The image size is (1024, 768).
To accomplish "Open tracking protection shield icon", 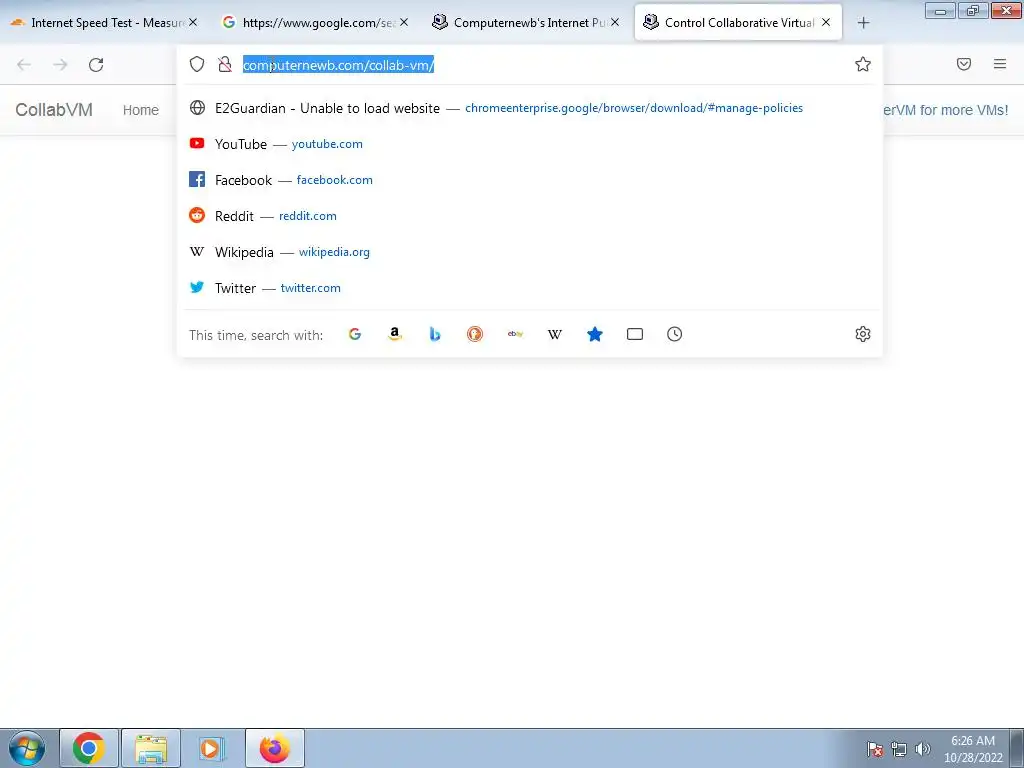I will pyautogui.click(x=197, y=64).
